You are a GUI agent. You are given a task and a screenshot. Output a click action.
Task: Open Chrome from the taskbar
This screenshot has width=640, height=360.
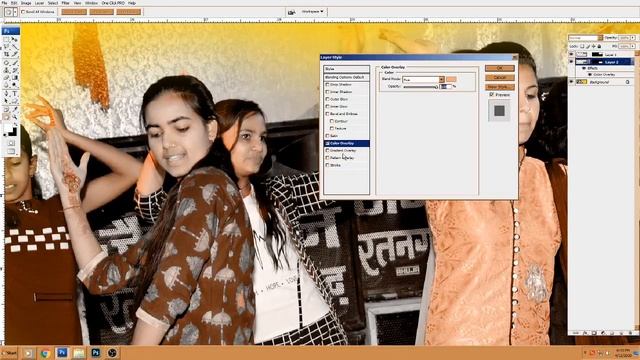pos(45,353)
